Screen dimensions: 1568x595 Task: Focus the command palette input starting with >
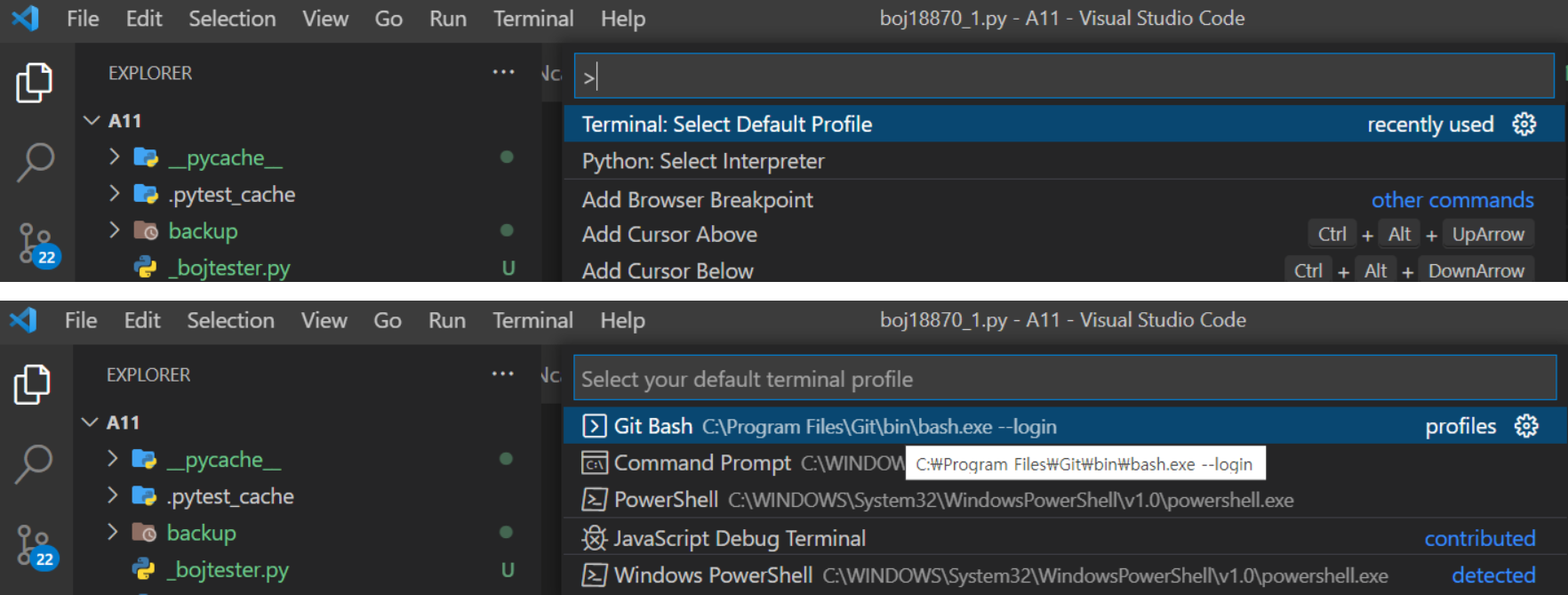[1064, 76]
